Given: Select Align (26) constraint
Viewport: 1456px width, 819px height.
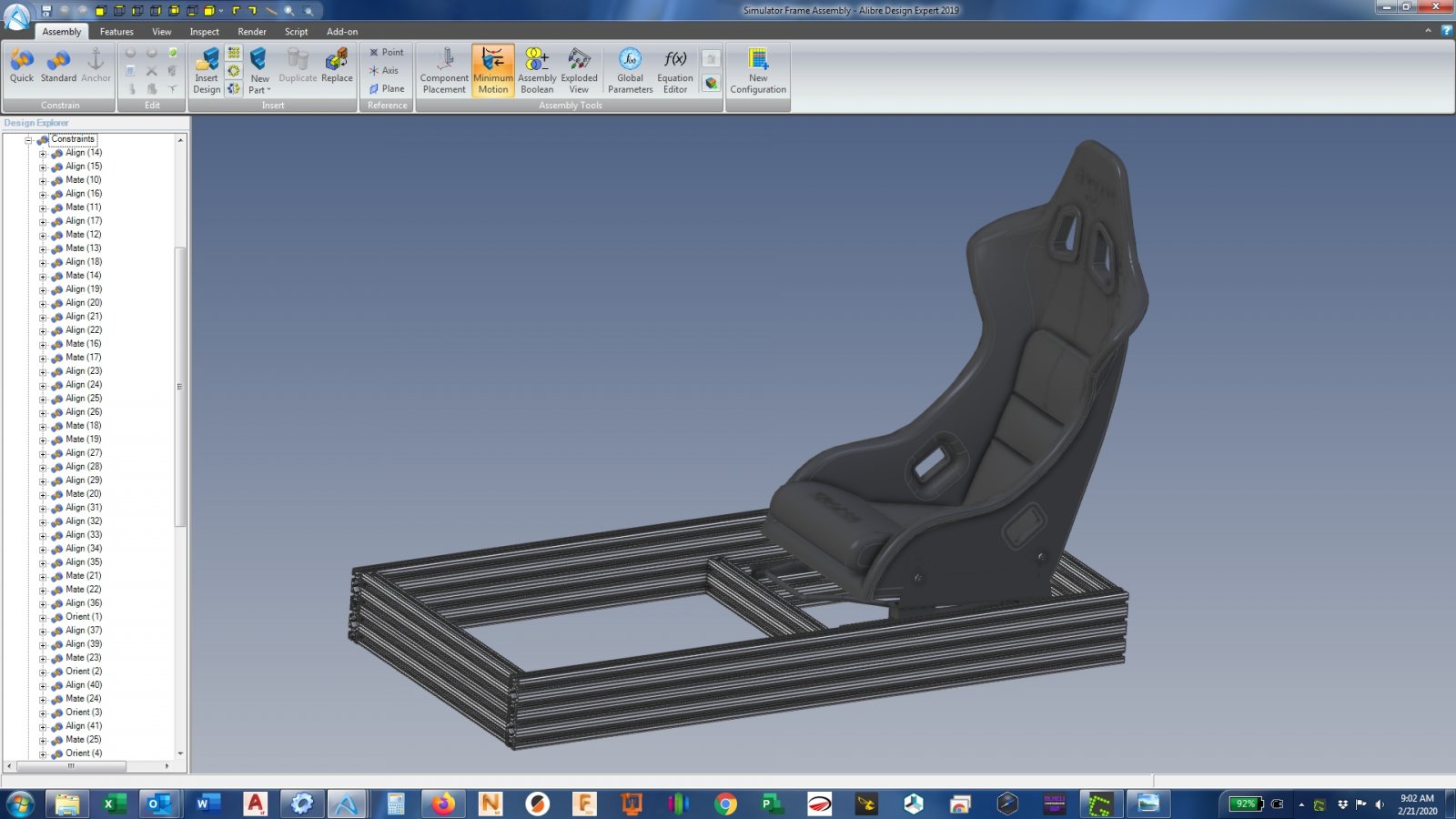Looking at the screenshot, I should pyautogui.click(x=84, y=412).
